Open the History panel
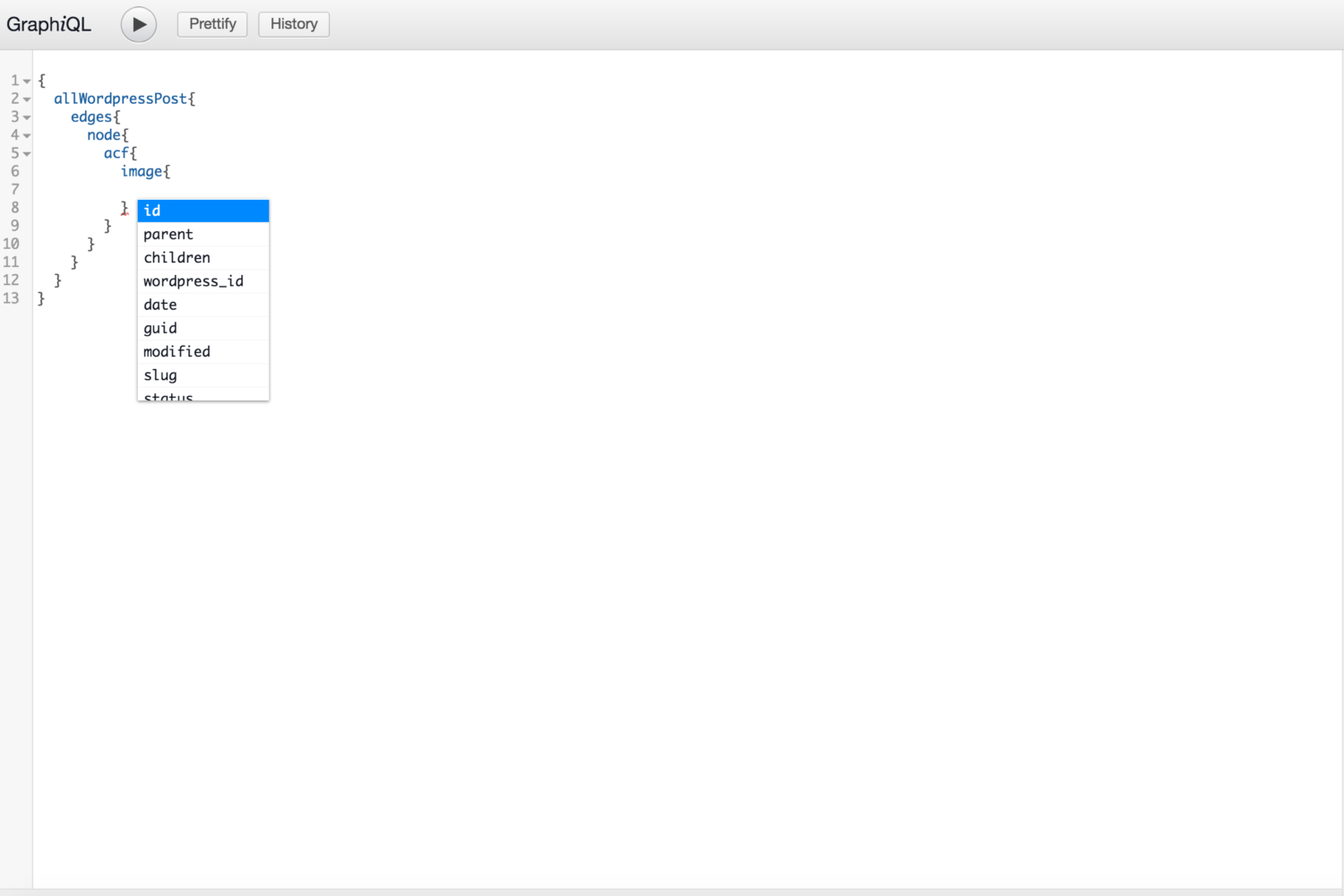The width and height of the screenshot is (1344, 896). [x=294, y=24]
